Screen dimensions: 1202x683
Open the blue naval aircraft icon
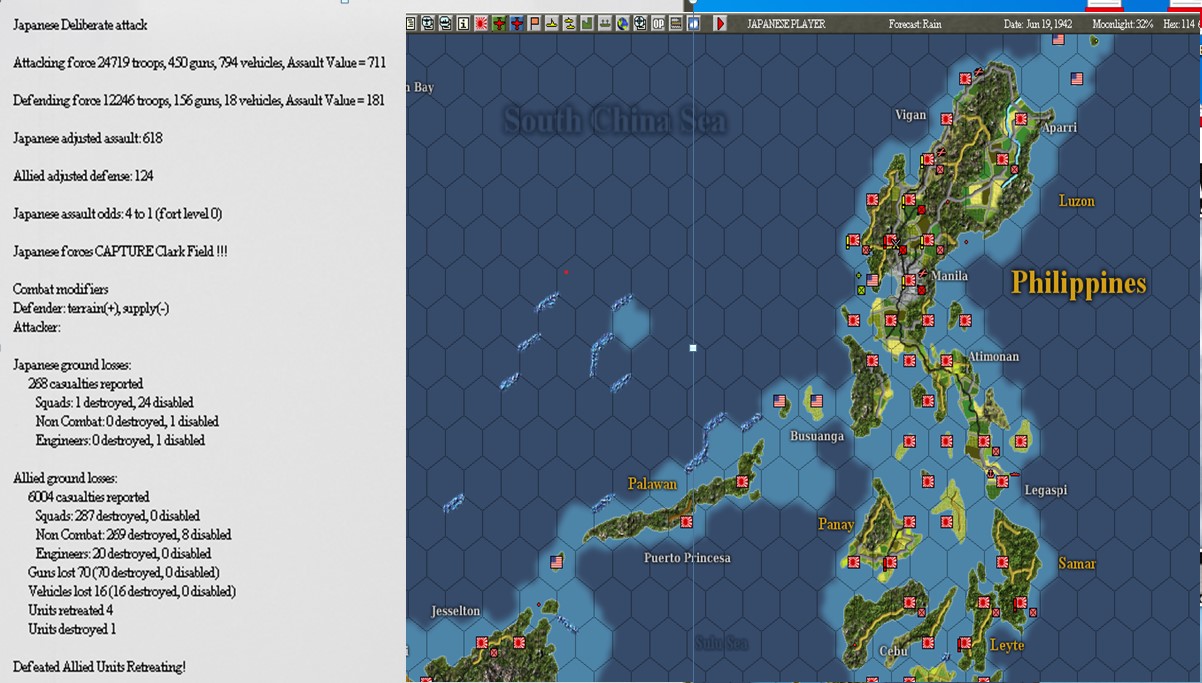[515, 22]
